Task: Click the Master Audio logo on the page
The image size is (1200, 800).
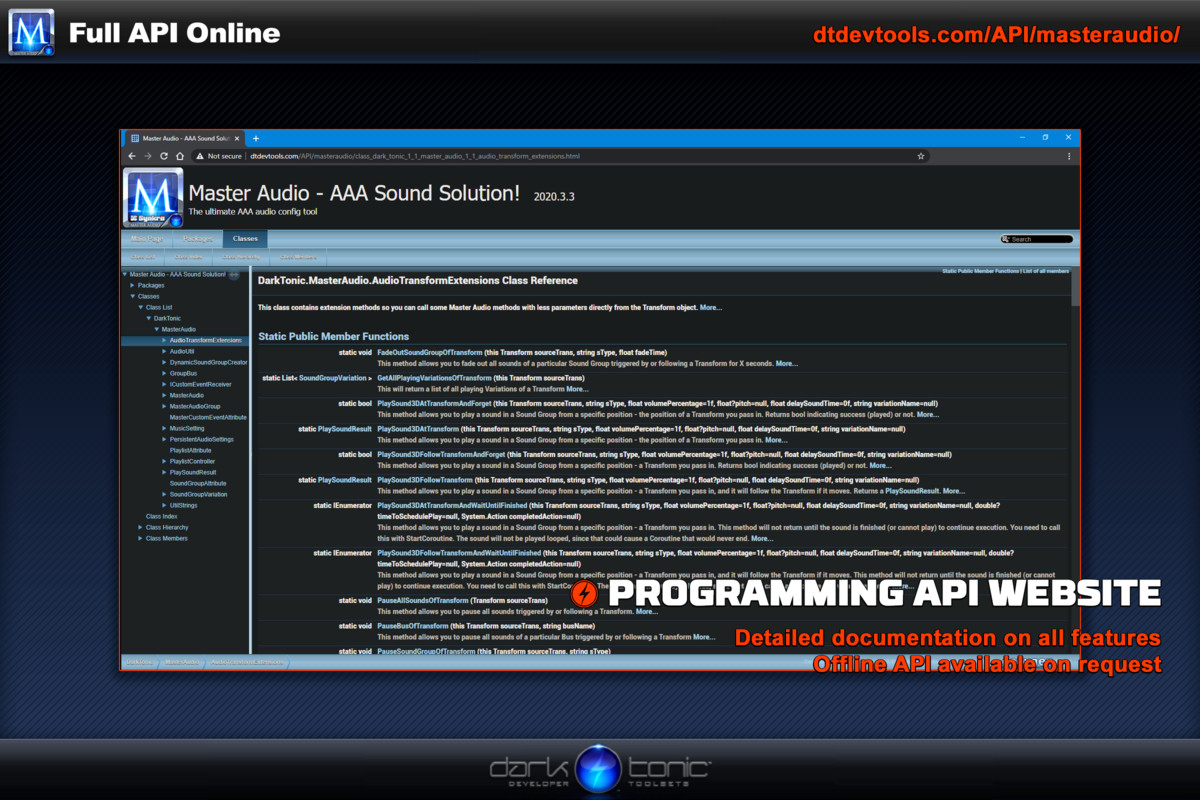Action: (x=153, y=198)
